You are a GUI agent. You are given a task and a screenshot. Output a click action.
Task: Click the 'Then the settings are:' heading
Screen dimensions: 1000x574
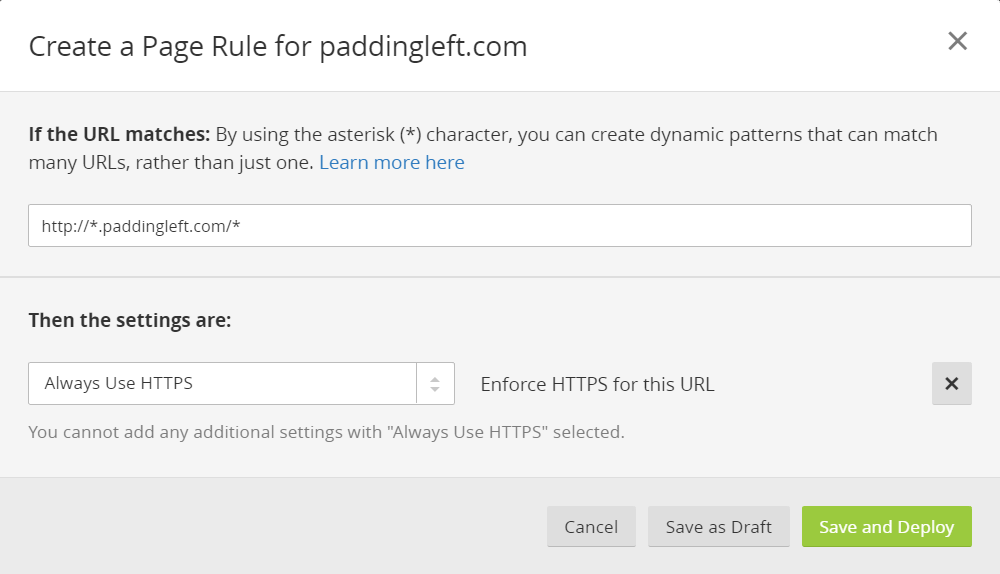pos(129,320)
